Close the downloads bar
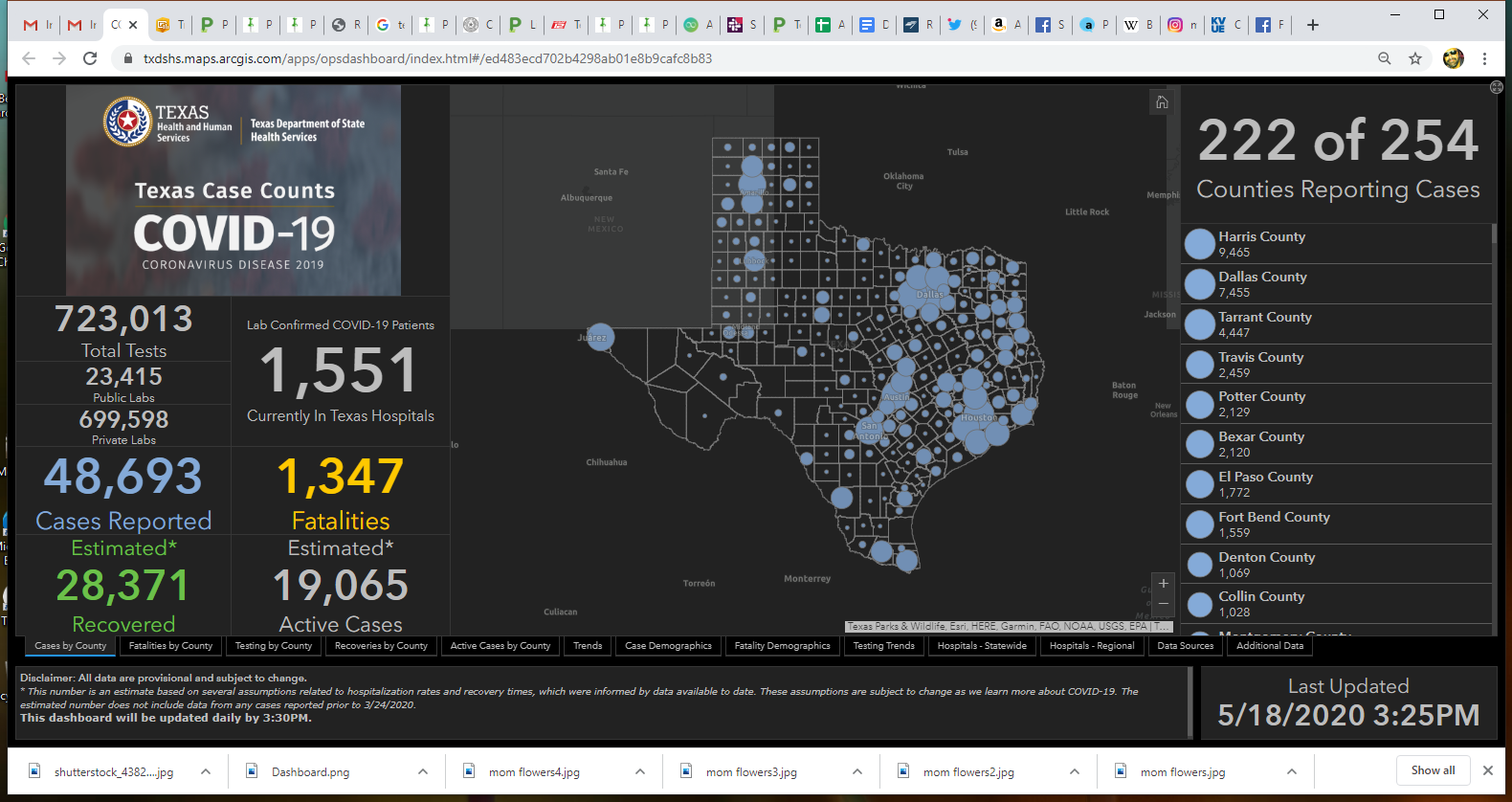The height and width of the screenshot is (802, 1512). (x=1487, y=770)
